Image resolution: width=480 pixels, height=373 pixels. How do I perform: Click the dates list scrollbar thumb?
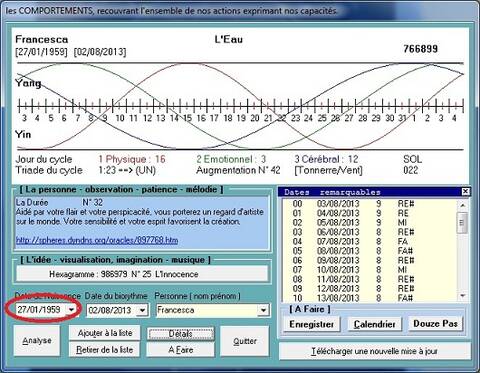[462, 222]
